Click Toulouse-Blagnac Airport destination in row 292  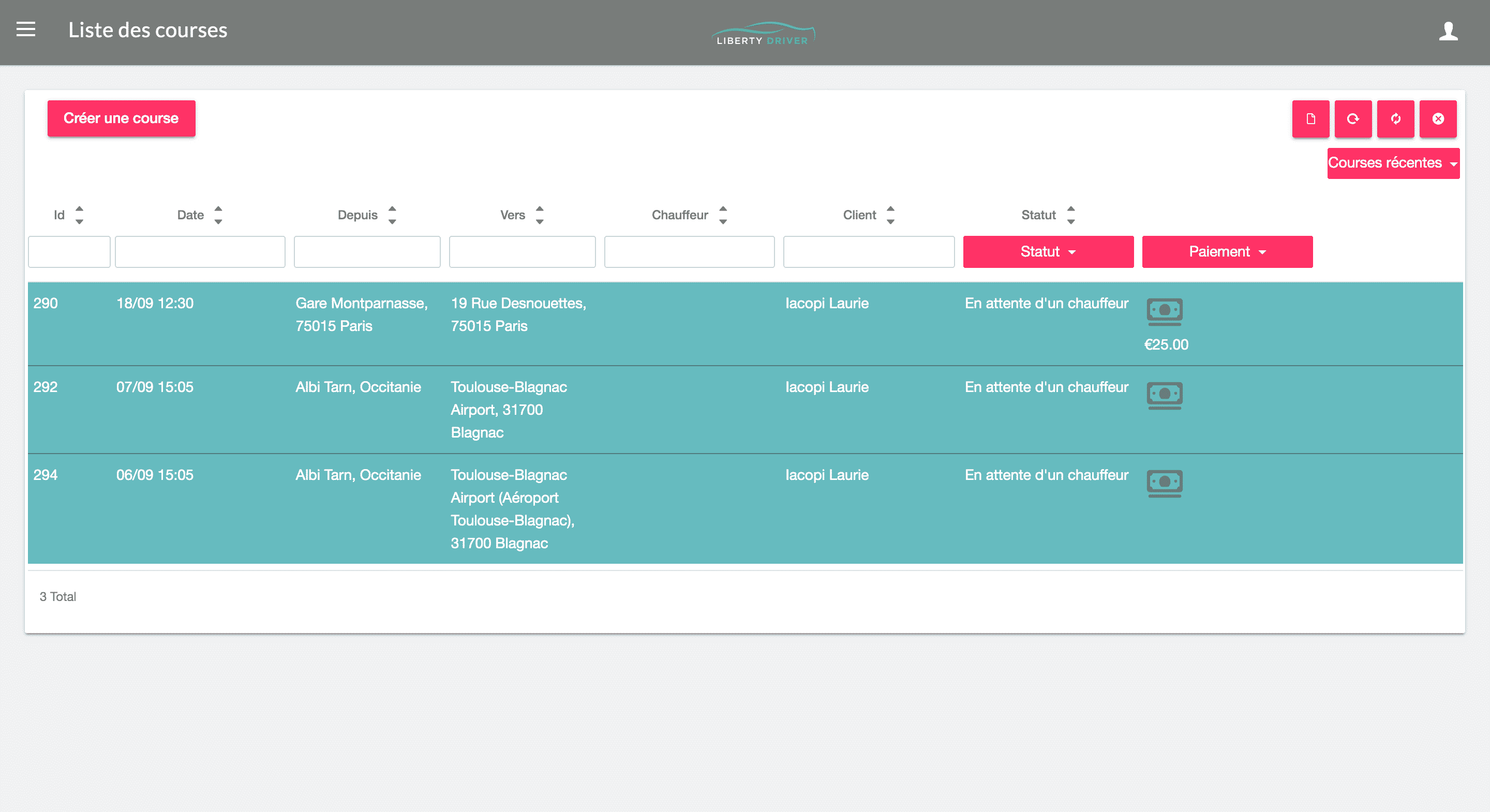coord(509,410)
